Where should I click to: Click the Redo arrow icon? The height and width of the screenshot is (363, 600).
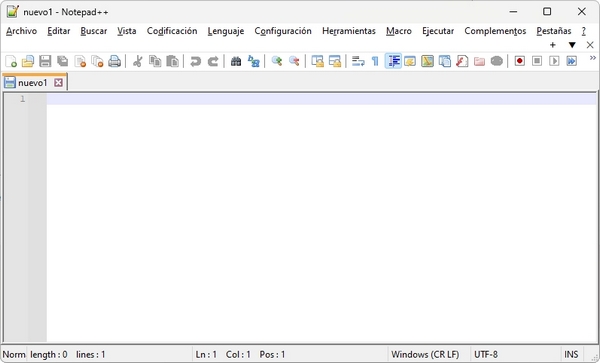point(213,61)
